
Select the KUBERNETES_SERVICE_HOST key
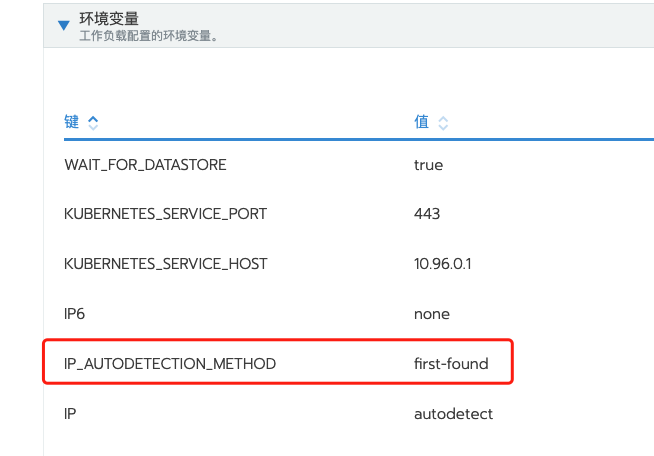165,264
